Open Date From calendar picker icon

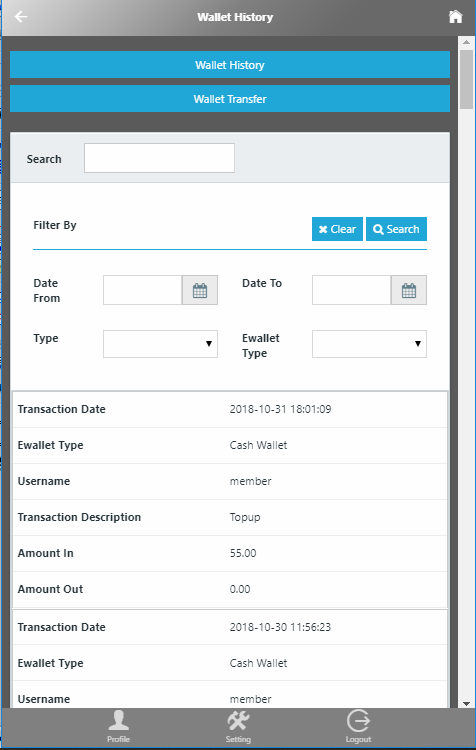tap(200, 290)
